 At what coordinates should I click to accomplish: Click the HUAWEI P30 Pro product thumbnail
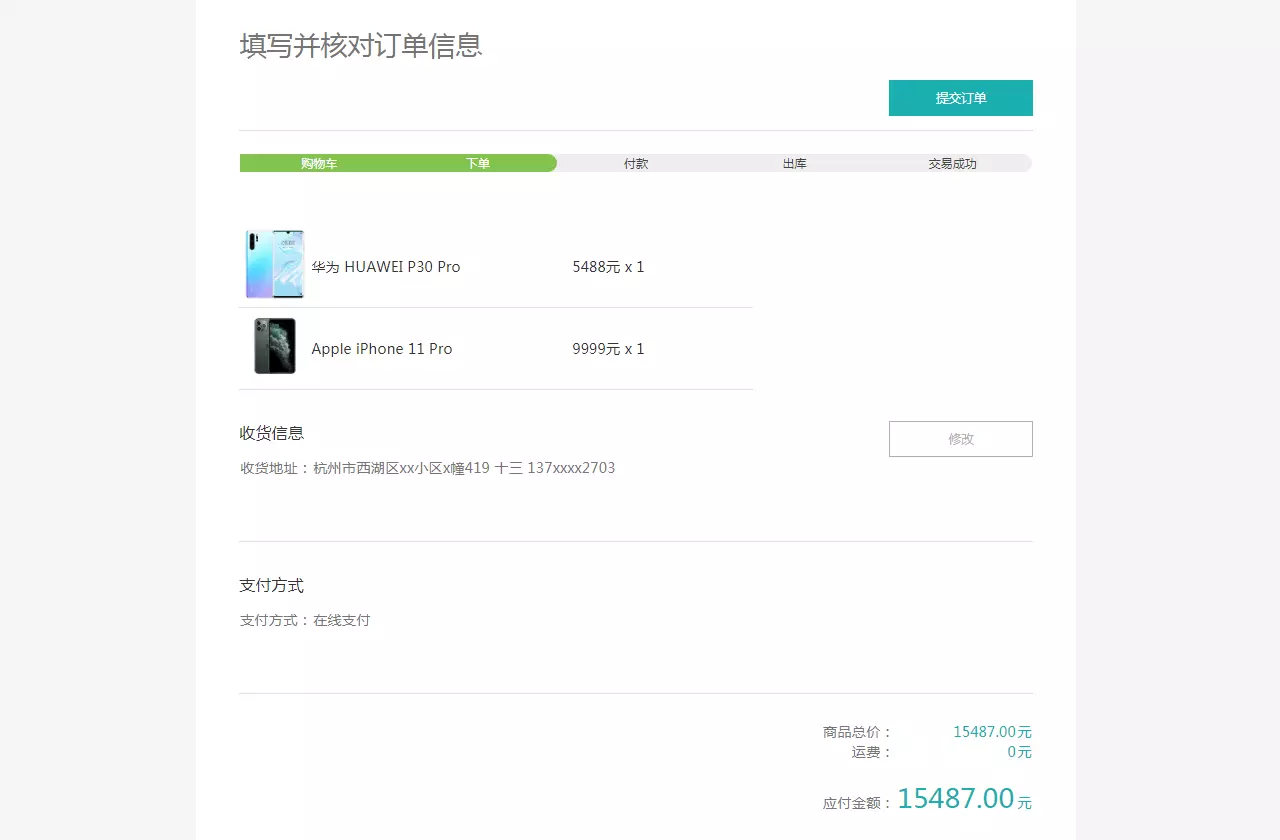point(275,263)
